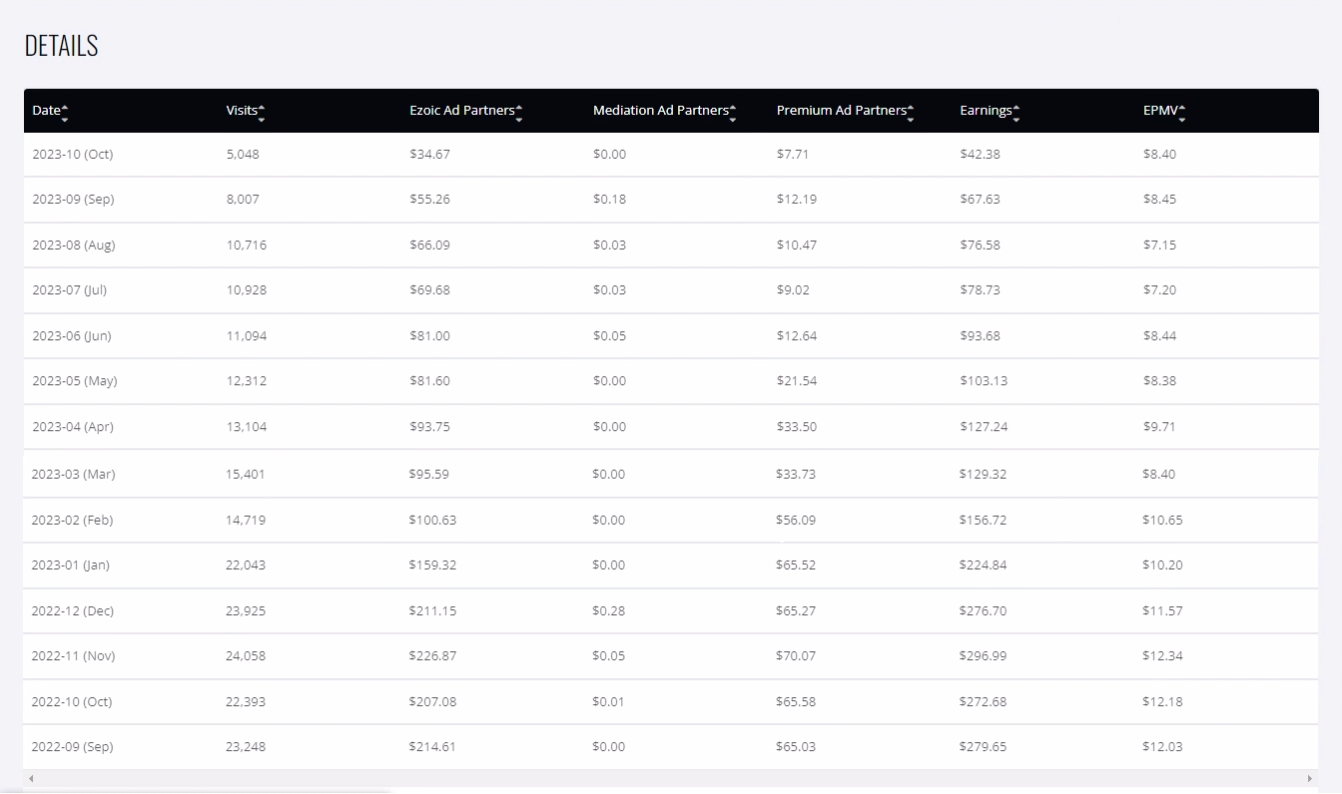The image size is (1342, 794).
Task: Click left arrow of horizontal scrollbar
Action: (x=31, y=778)
